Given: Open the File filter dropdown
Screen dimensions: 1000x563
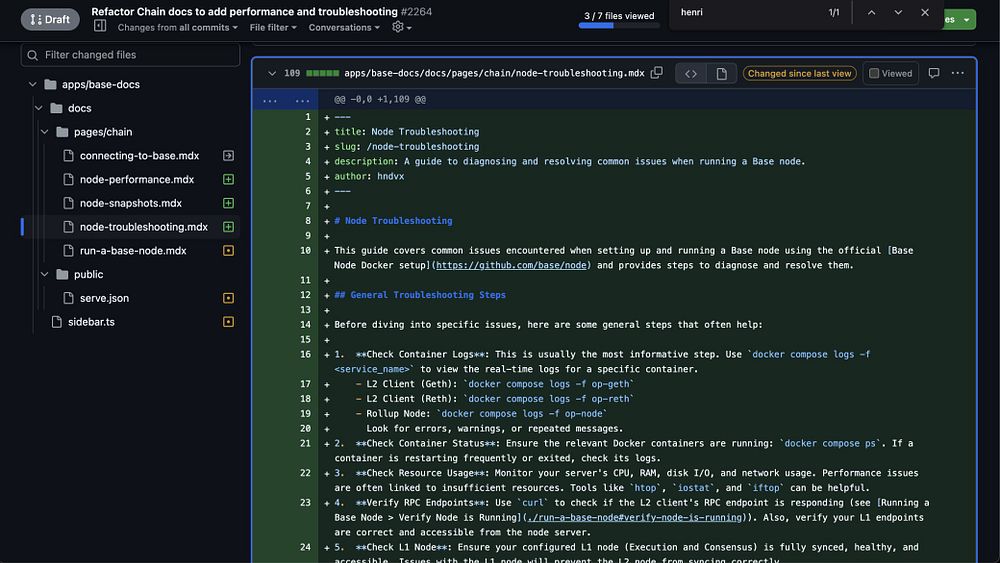Looking at the screenshot, I should pyautogui.click(x=273, y=28).
